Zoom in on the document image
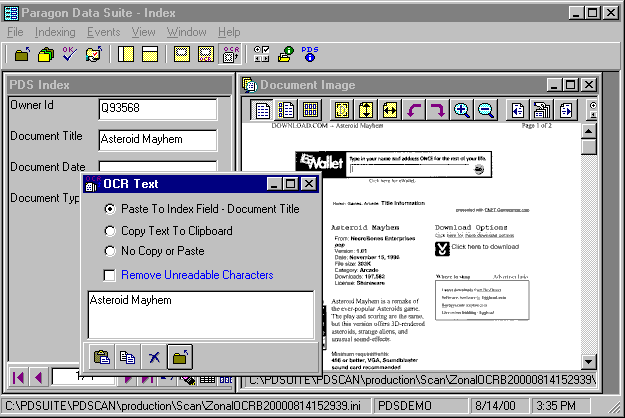 pyautogui.click(x=462, y=110)
